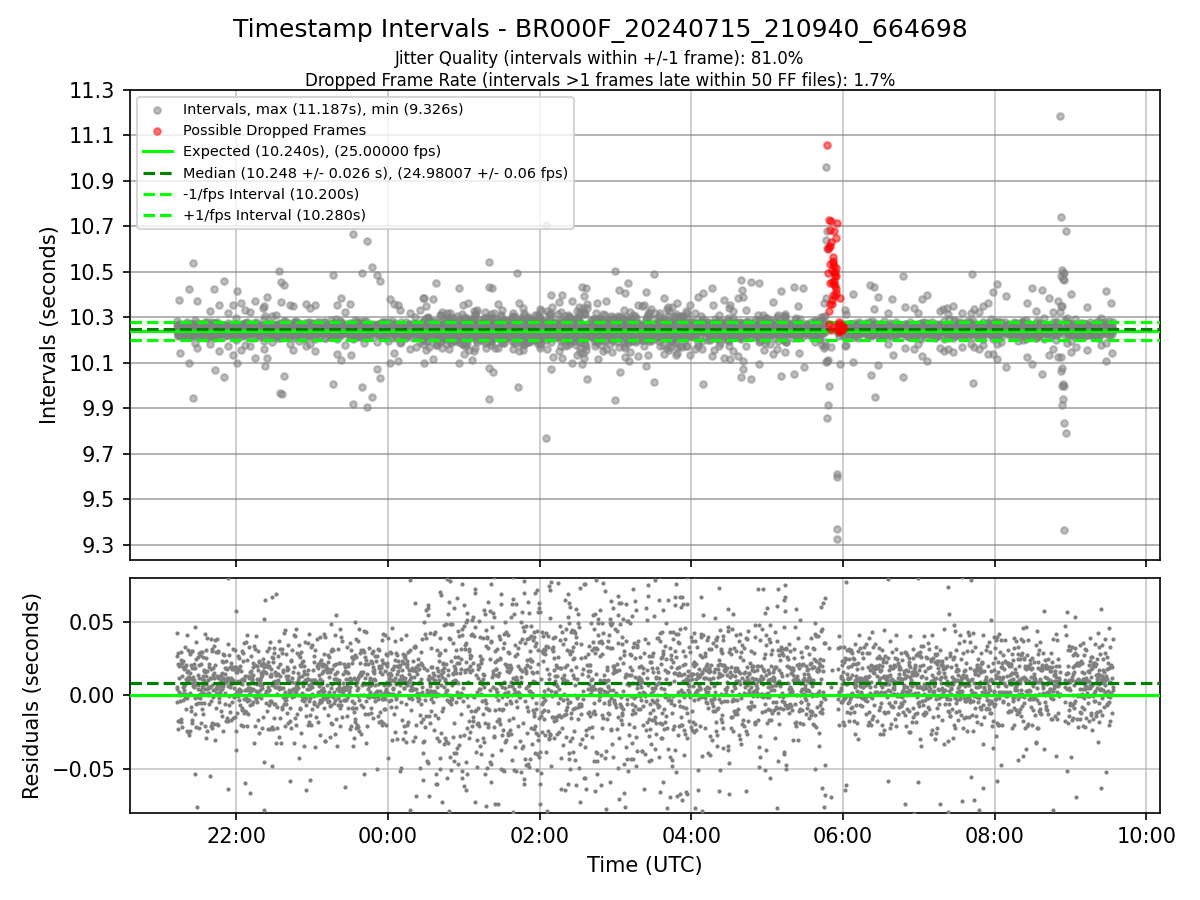Image resolution: width=1200 pixels, height=900 pixels.
Task: Click the 9.7 tick label on intervals axis
Action: [x=98, y=454]
